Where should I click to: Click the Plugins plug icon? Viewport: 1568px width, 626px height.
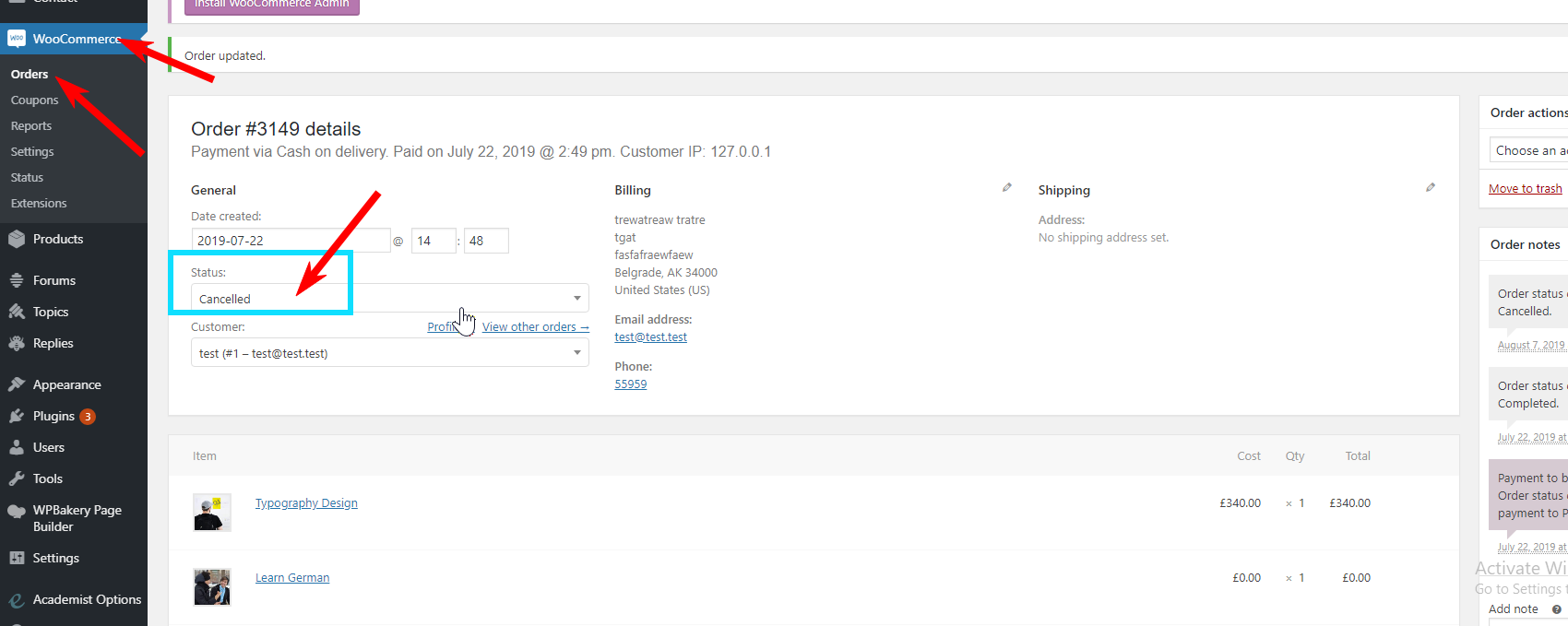point(17,416)
